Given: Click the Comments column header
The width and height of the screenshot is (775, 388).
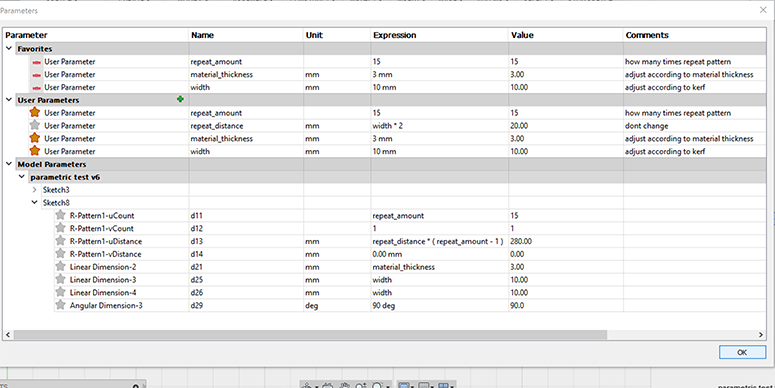Looking at the screenshot, I should pos(694,35).
